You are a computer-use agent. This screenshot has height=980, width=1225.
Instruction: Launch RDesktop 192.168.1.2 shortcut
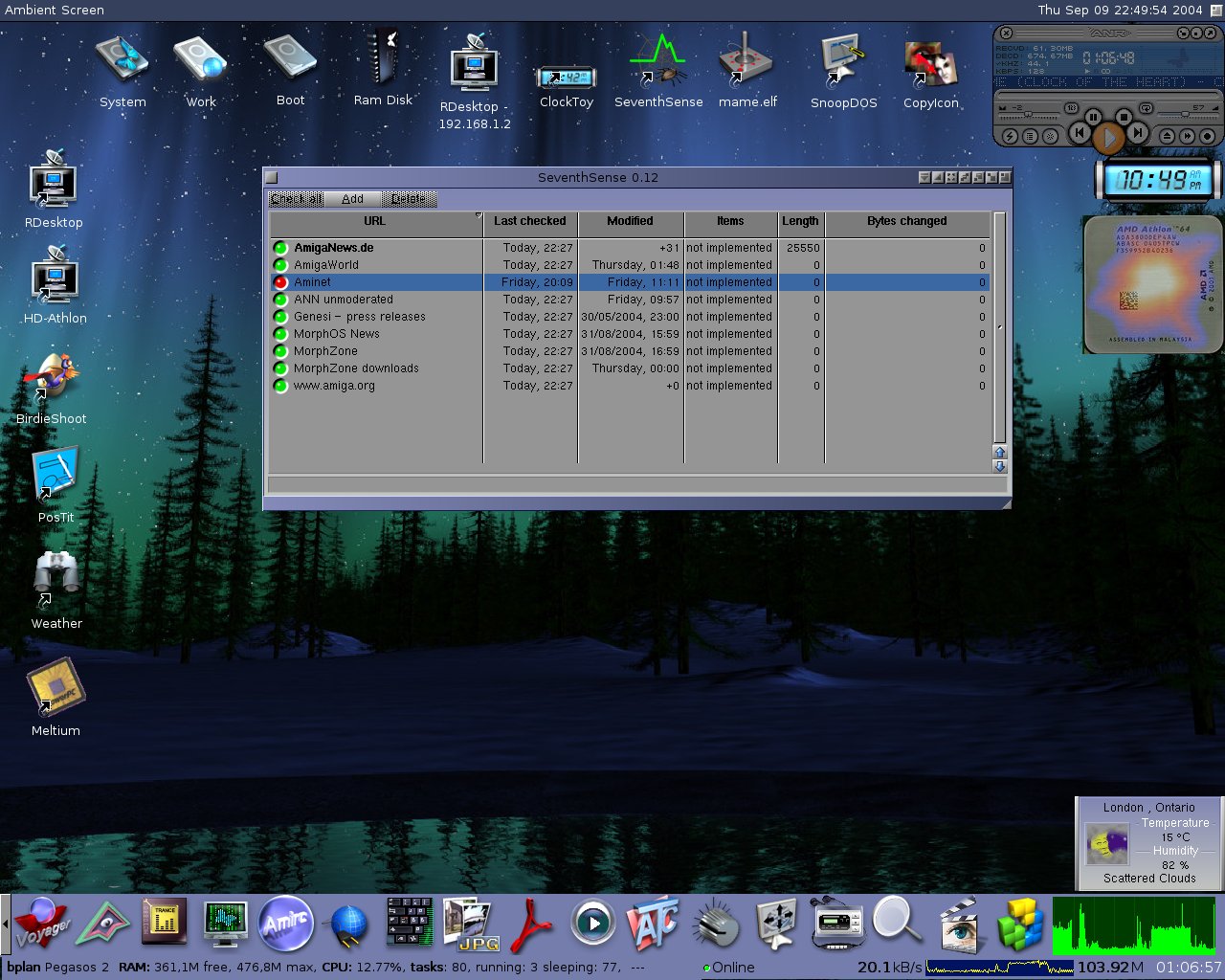(475, 81)
